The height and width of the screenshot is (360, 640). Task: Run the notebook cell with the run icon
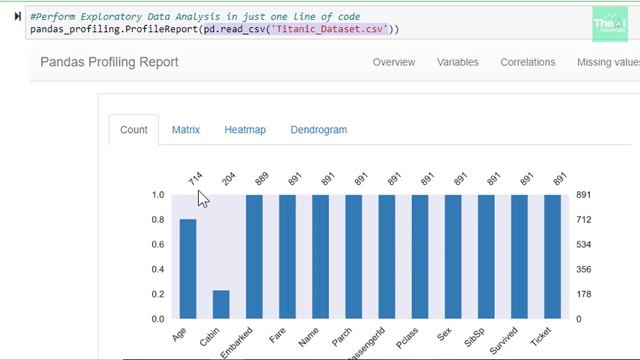(x=18, y=16)
